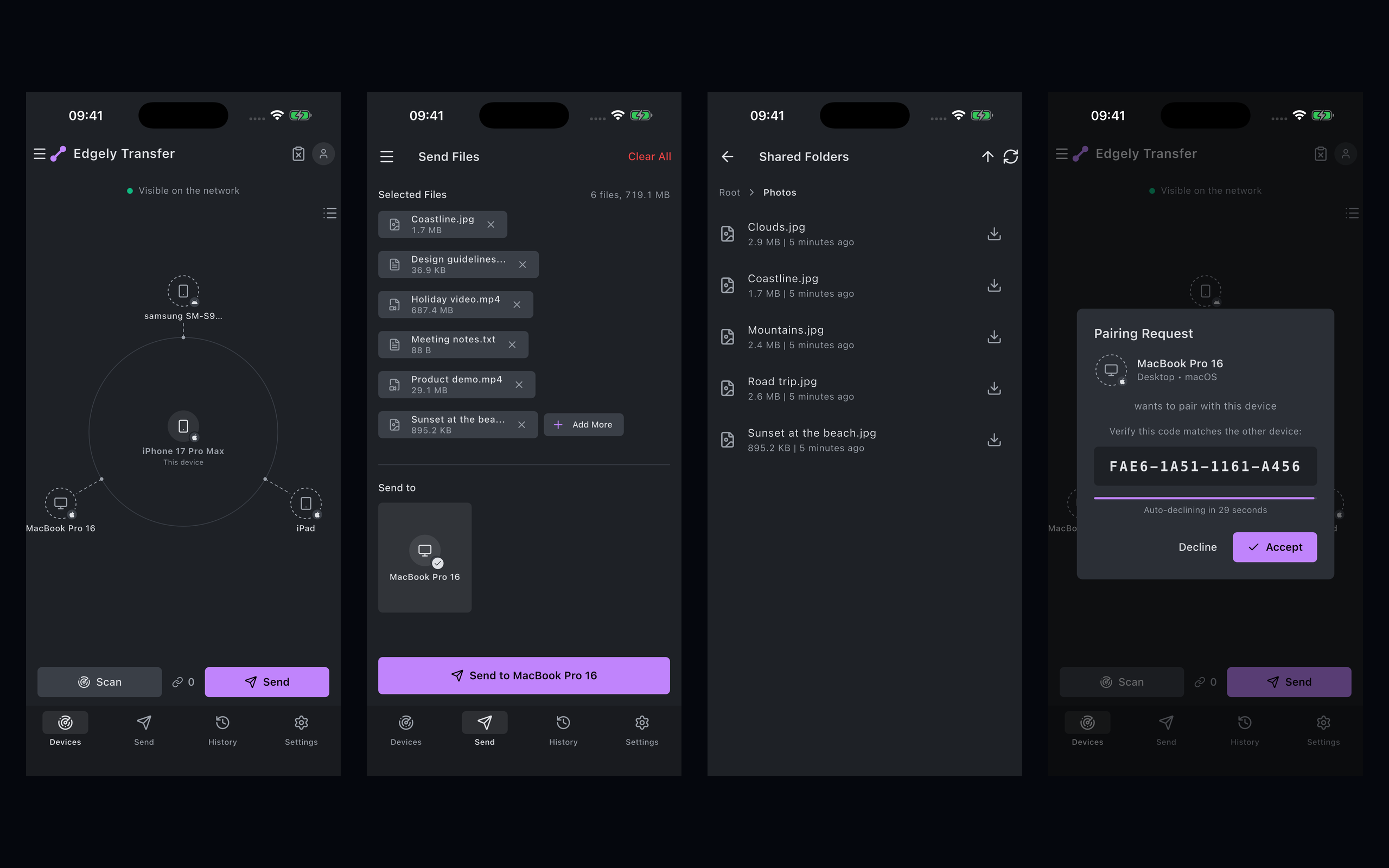
Task: Download Coastline.jpg from Shared Folders
Action: 994,285
